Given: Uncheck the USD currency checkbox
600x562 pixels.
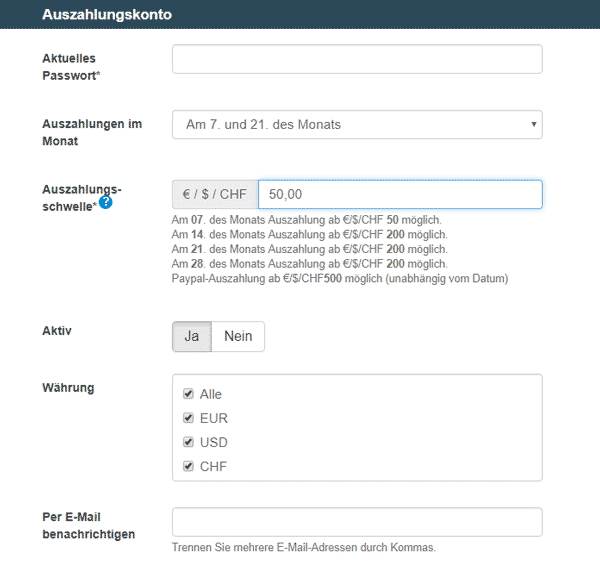Looking at the screenshot, I should 188,442.
